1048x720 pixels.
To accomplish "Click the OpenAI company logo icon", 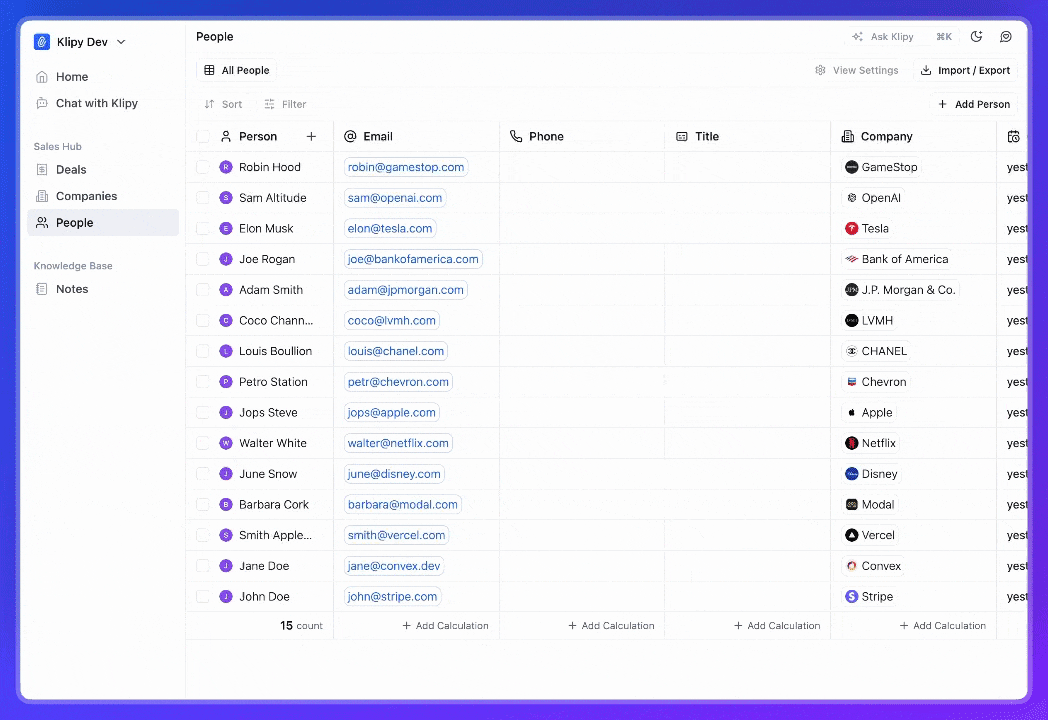I will coord(852,198).
